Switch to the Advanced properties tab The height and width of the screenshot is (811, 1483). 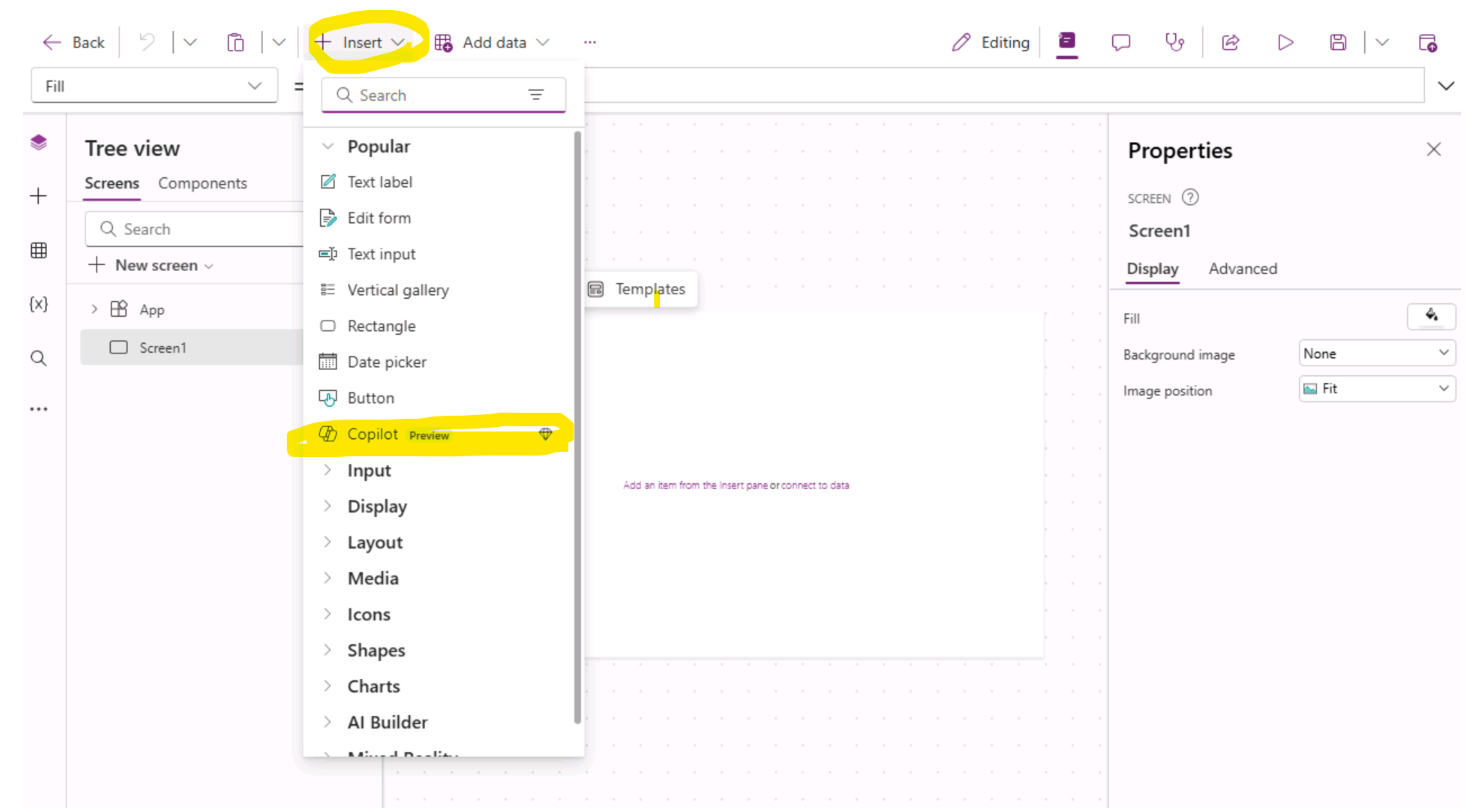tap(1242, 269)
